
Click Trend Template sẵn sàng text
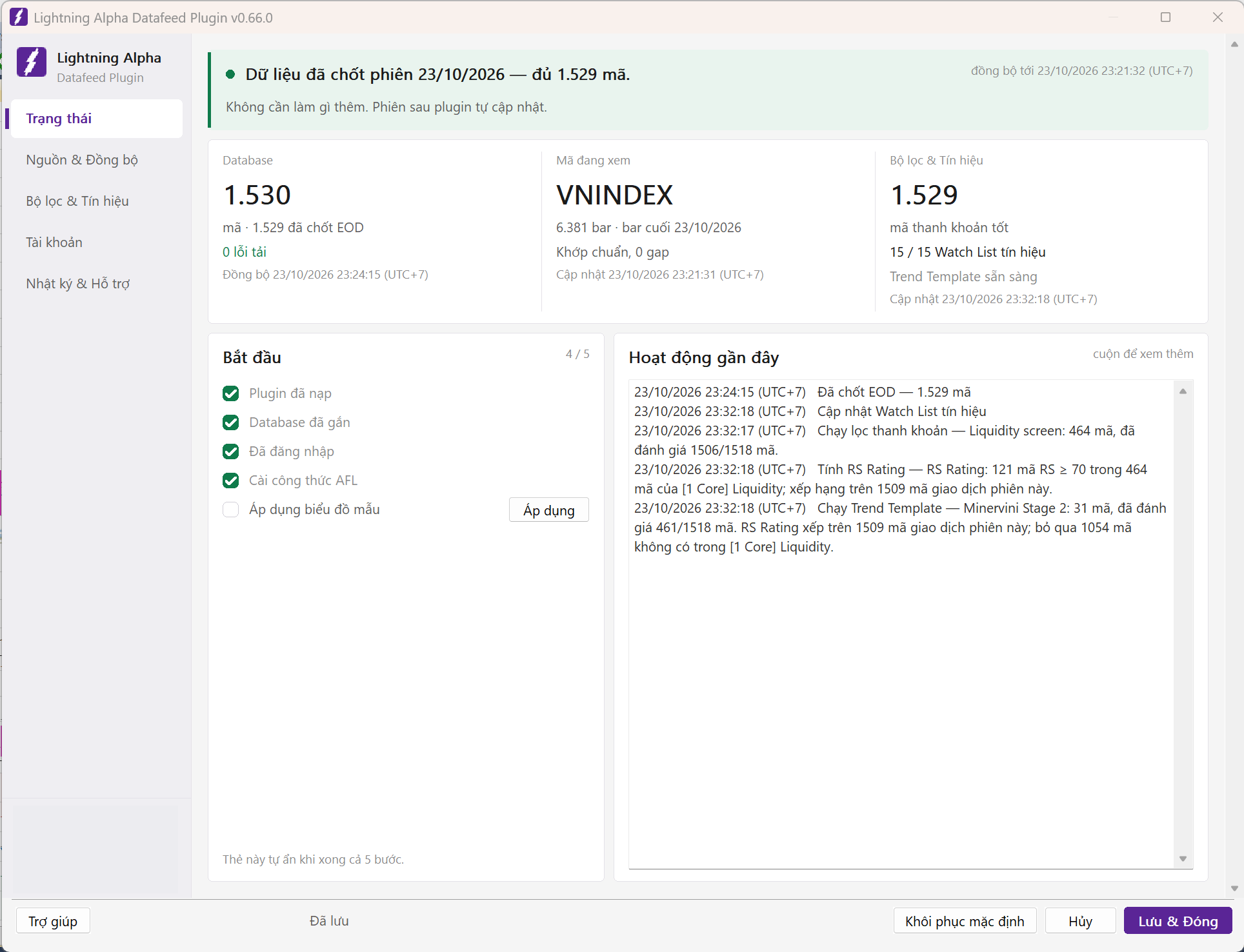[963, 277]
